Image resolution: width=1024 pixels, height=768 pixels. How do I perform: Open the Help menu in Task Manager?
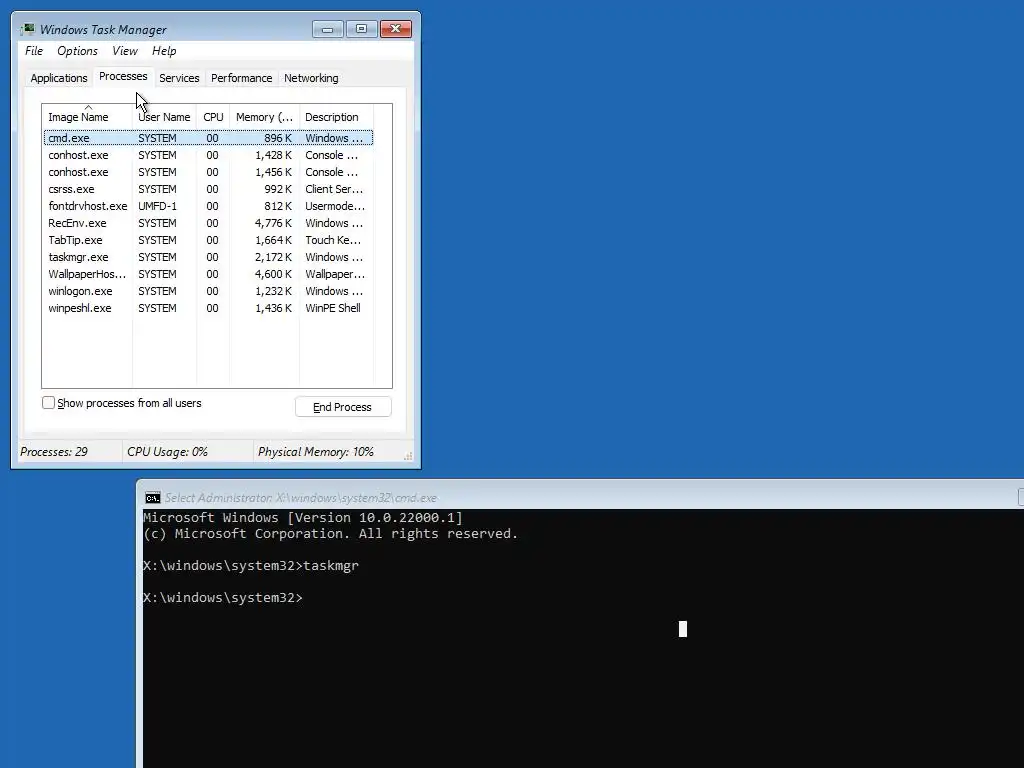tap(164, 51)
